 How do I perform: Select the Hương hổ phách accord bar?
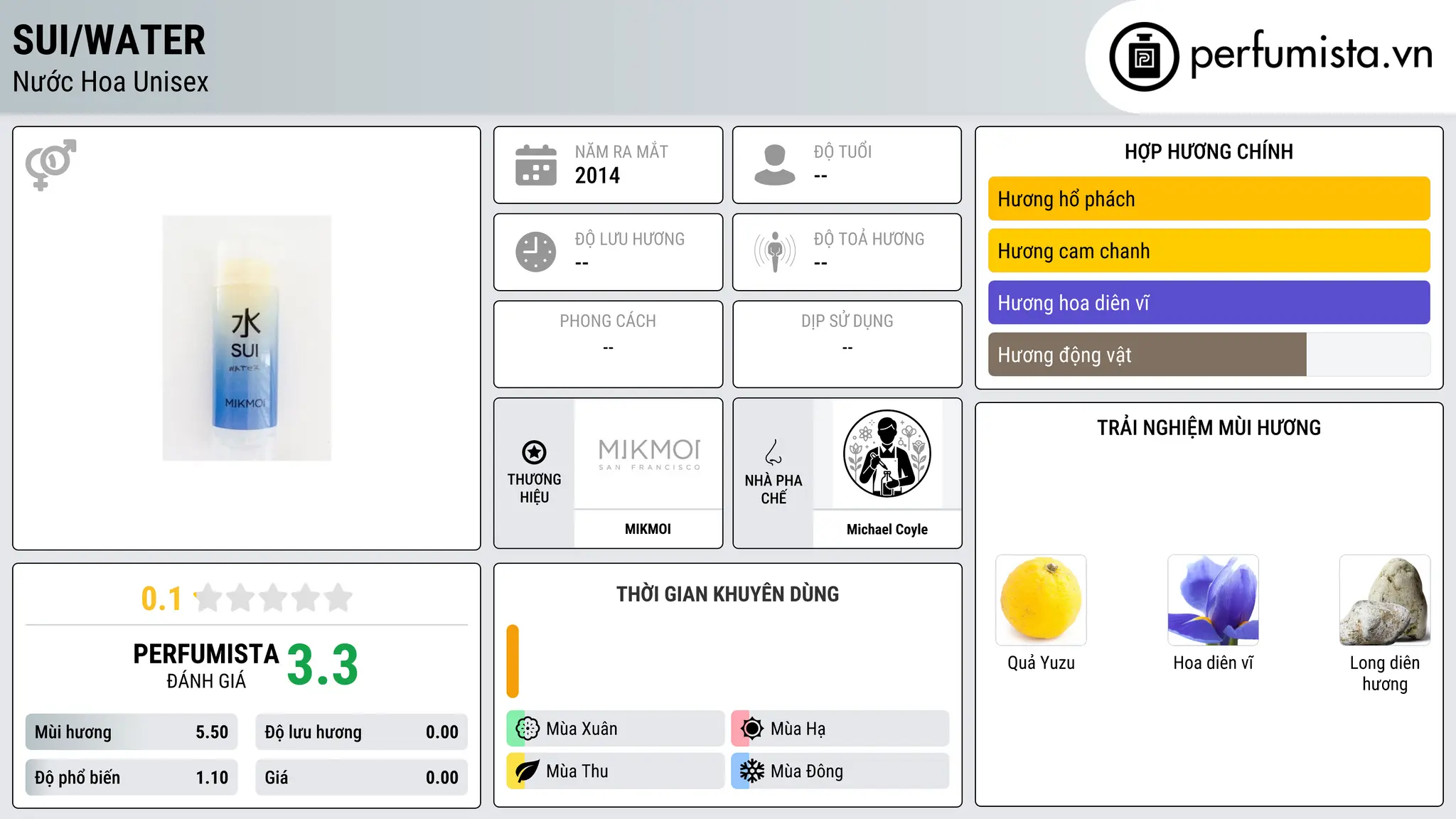point(1209,199)
